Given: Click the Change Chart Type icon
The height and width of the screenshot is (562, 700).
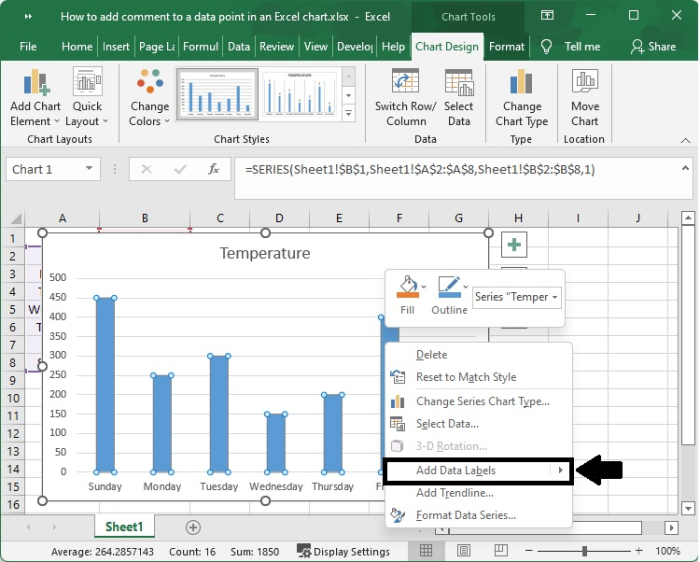Looking at the screenshot, I should pos(521,84).
